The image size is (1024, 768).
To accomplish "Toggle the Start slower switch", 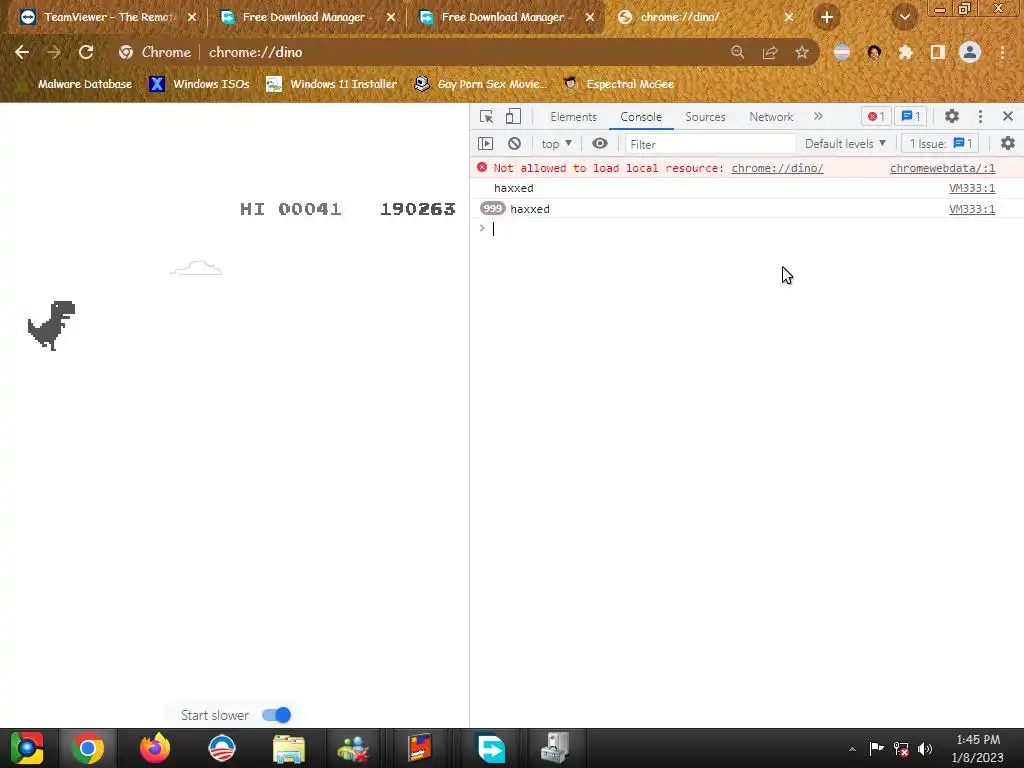I will point(276,715).
